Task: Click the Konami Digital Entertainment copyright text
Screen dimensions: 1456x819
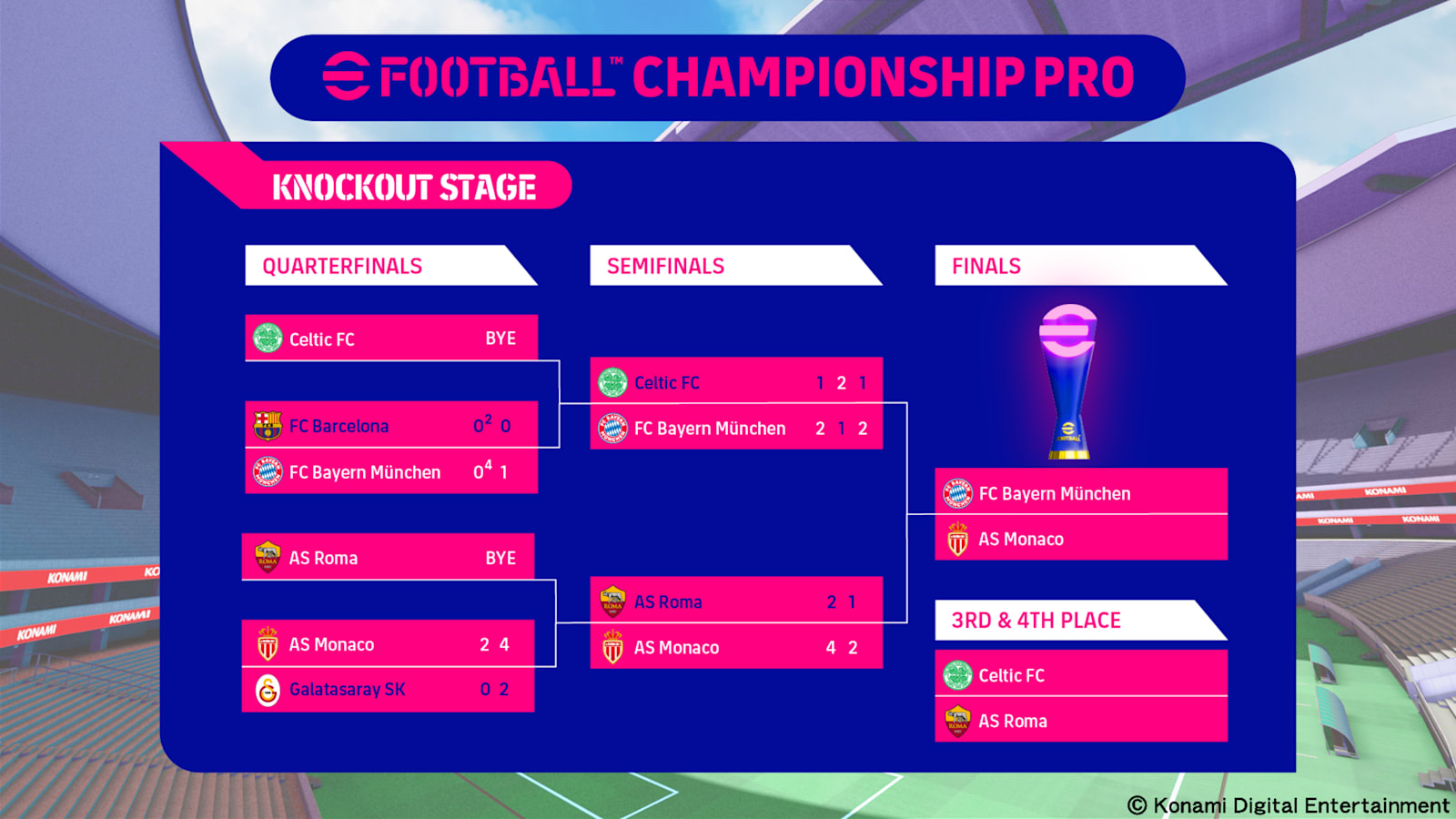Action: point(1288,805)
